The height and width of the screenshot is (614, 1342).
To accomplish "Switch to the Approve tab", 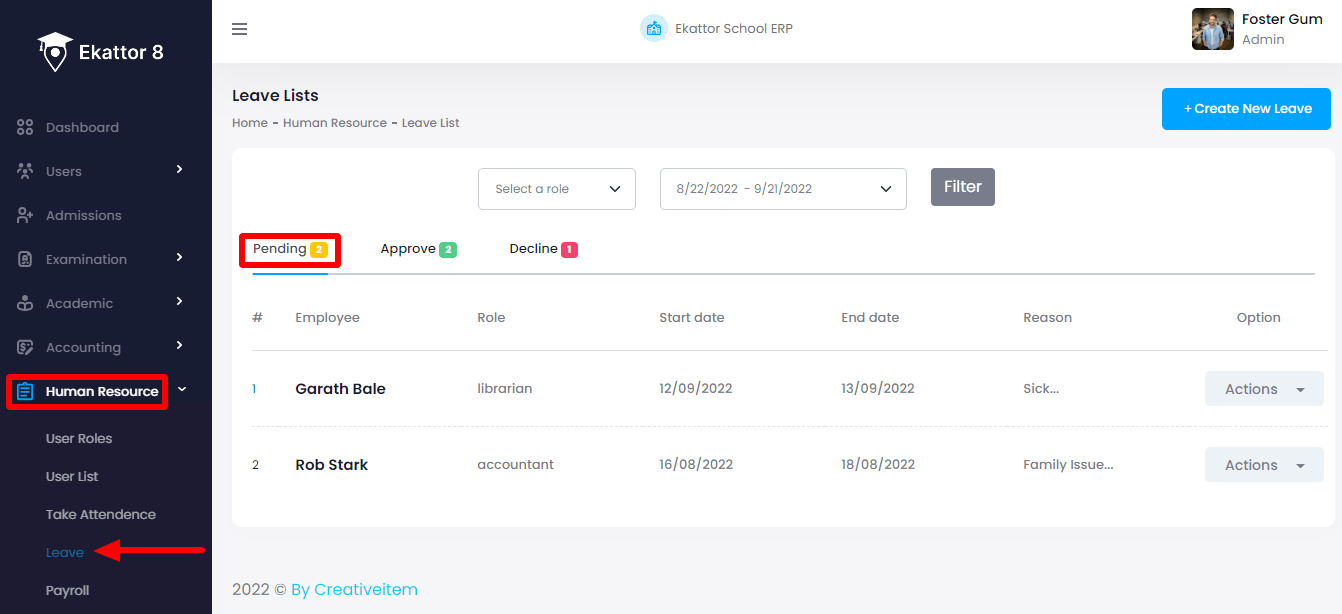I will pyautogui.click(x=418, y=249).
